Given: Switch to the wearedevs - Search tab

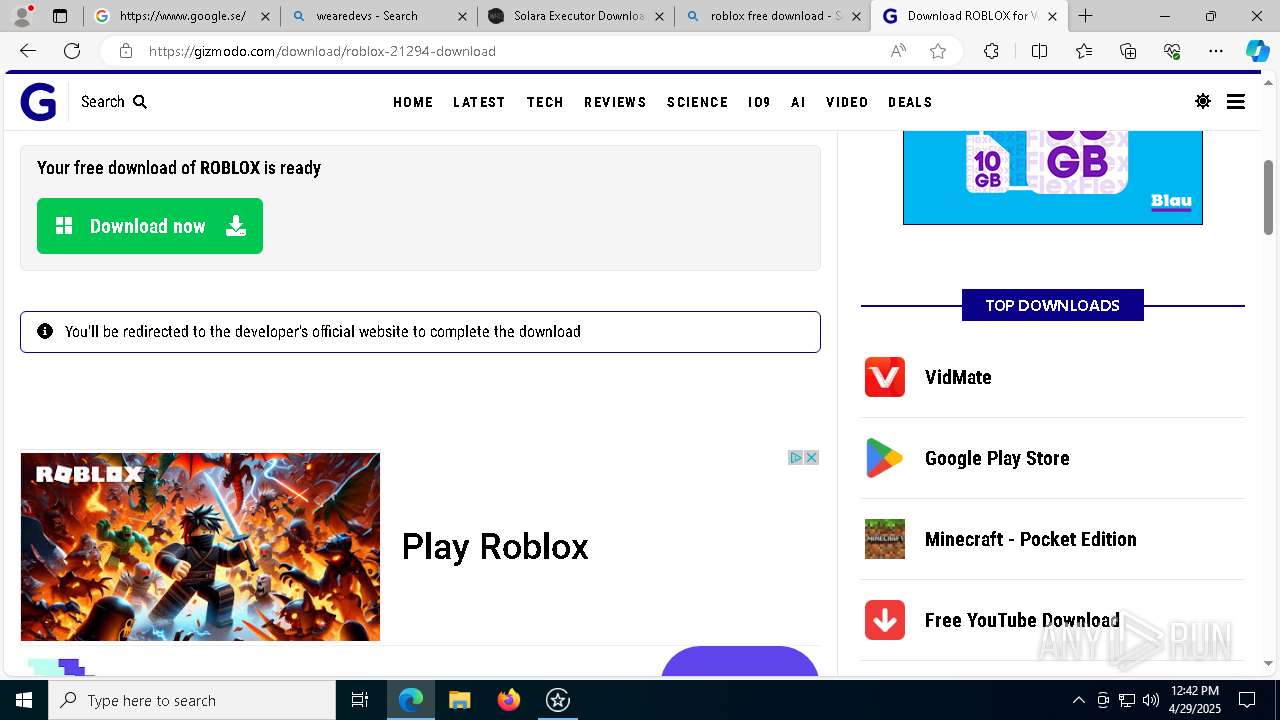Looking at the screenshot, I should coord(378,16).
